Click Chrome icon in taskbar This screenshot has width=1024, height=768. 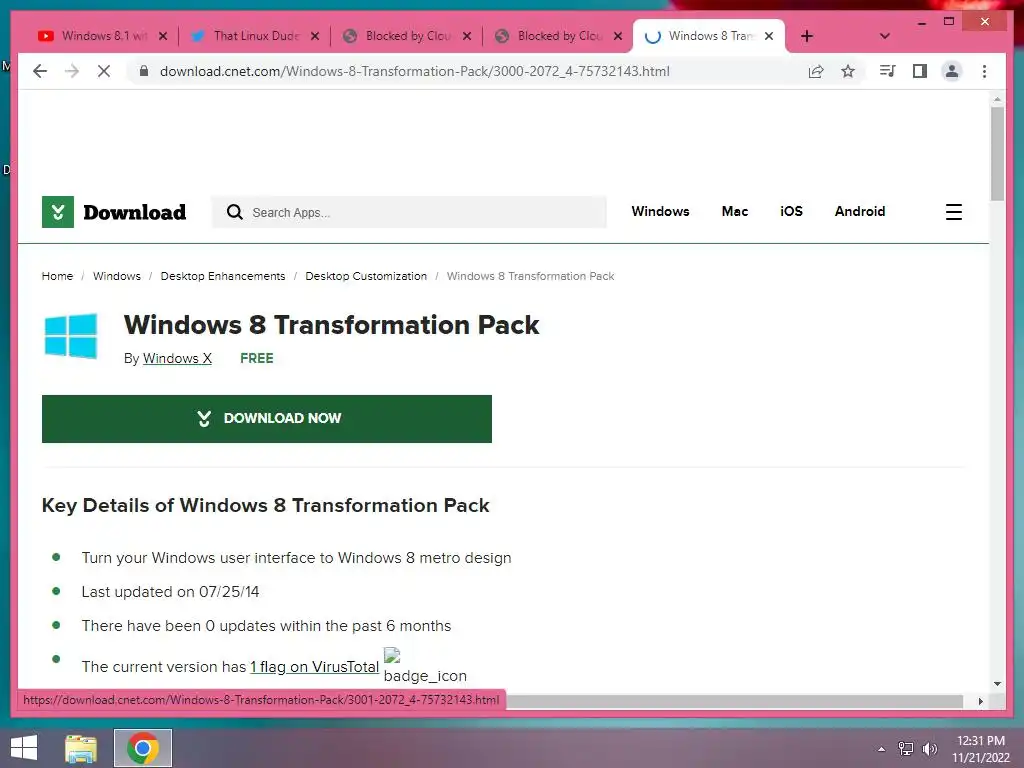click(x=143, y=748)
